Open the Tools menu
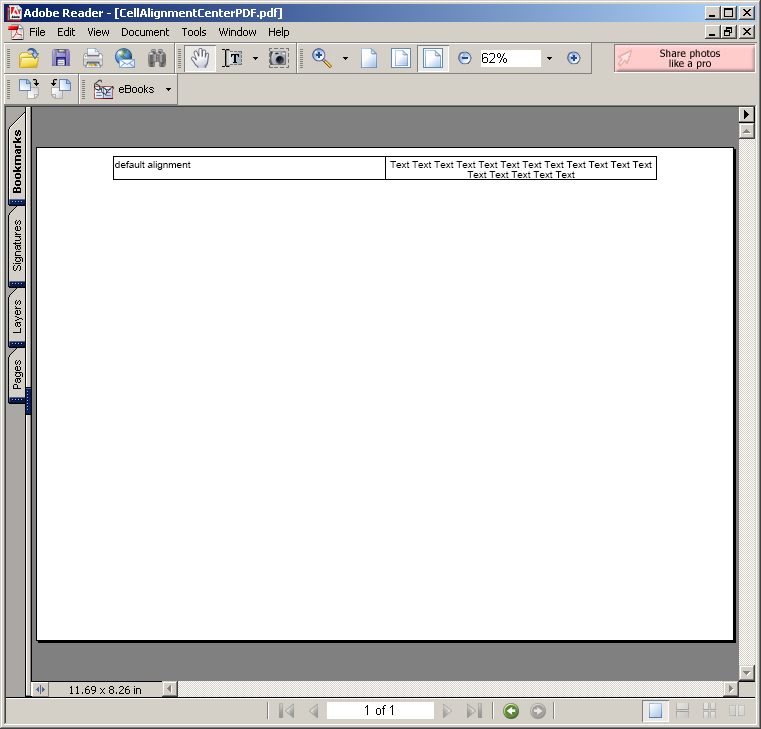The image size is (761, 729). (194, 32)
